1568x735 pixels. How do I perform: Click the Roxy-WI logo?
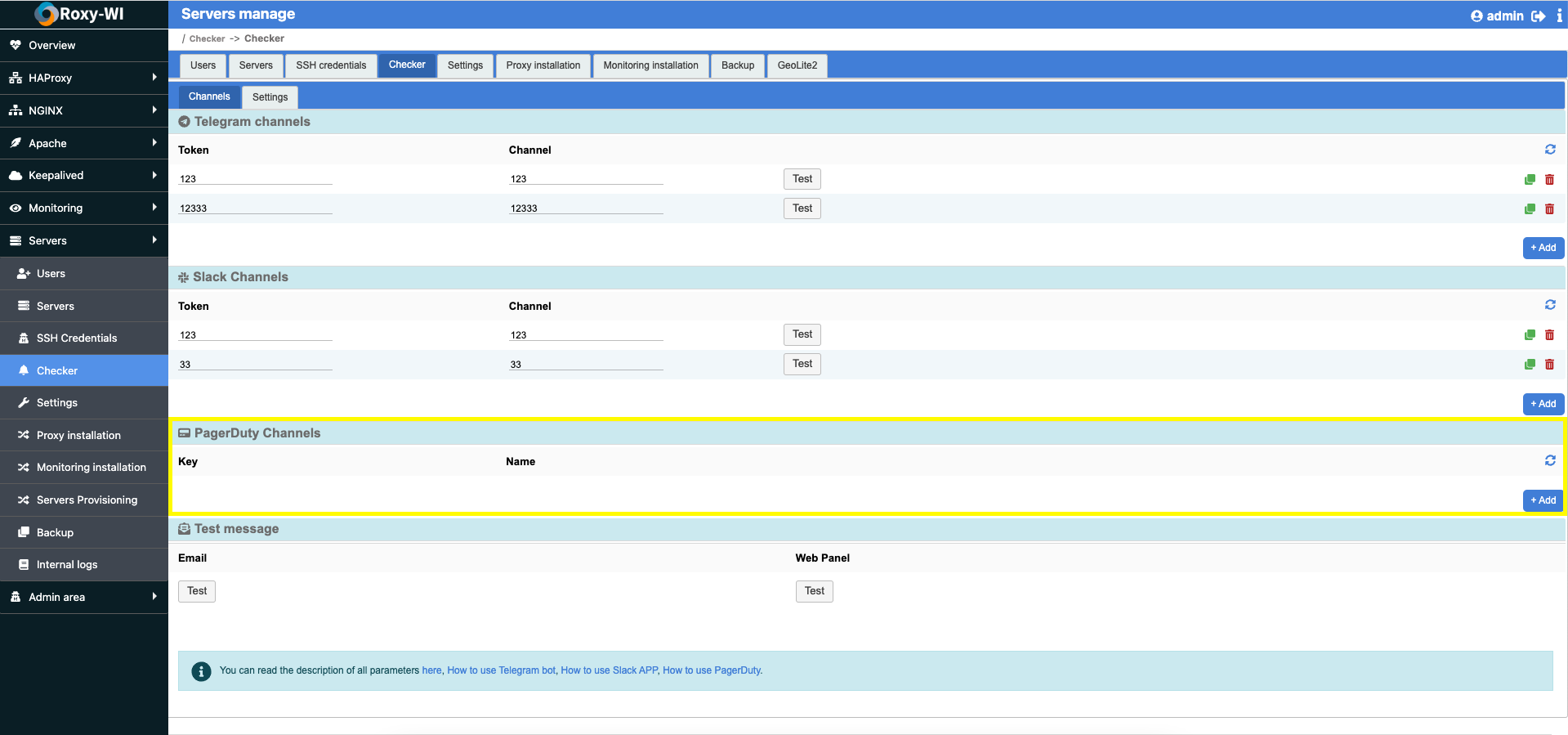point(79,14)
